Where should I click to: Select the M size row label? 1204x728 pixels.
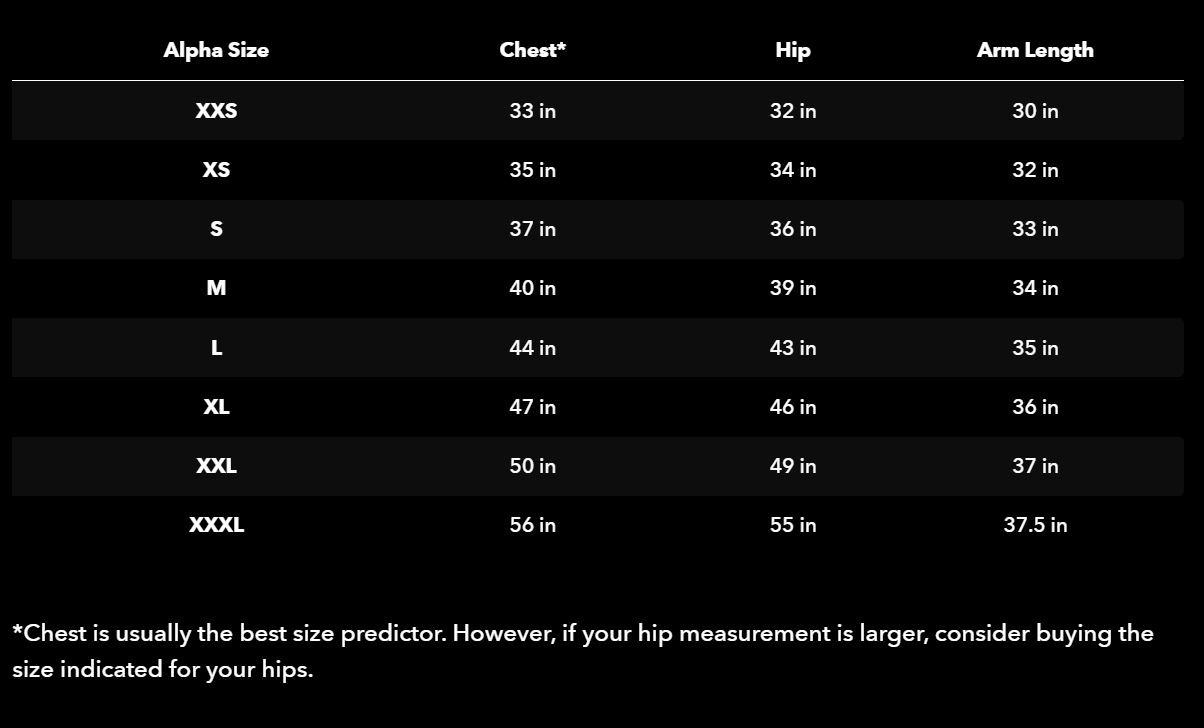tap(216, 288)
